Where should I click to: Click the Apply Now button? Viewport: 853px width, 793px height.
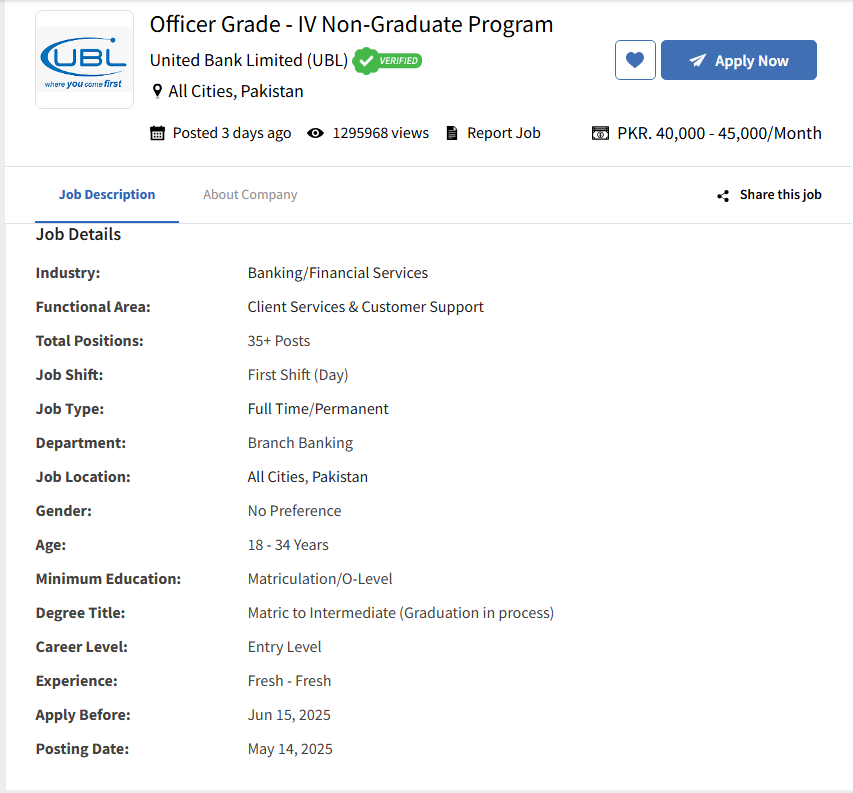coord(739,60)
